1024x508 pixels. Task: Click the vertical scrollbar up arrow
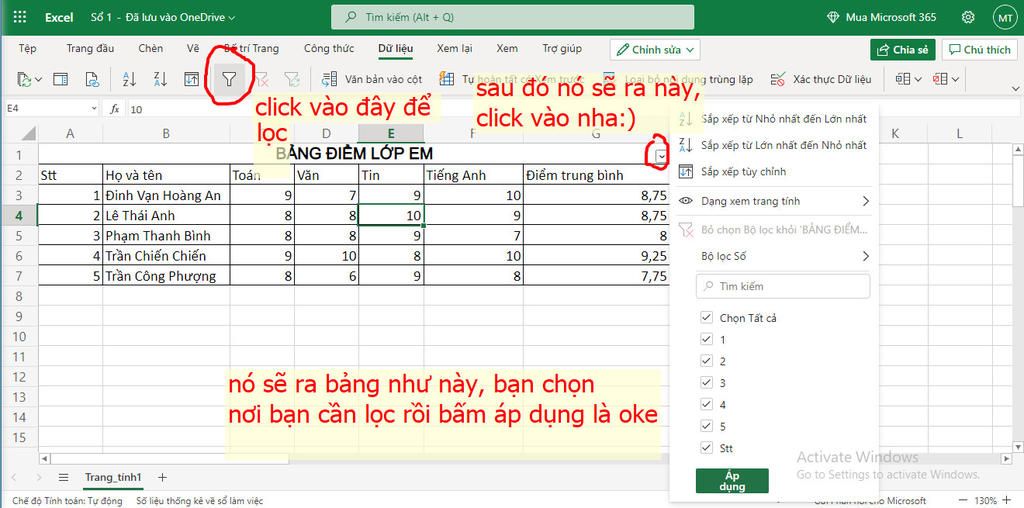pos(1017,150)
